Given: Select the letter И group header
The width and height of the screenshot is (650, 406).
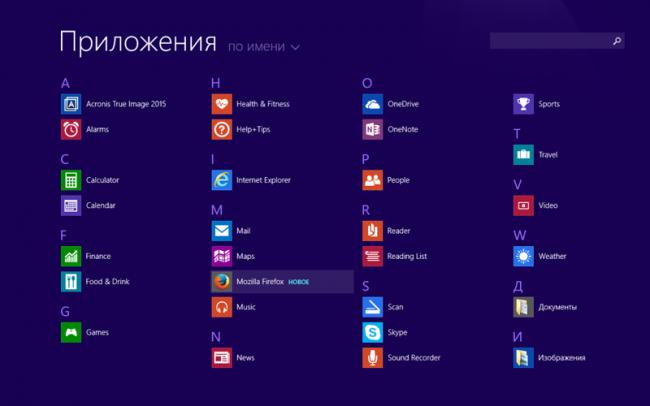Looking at the screenshot, I should click(x=518, y=337).
